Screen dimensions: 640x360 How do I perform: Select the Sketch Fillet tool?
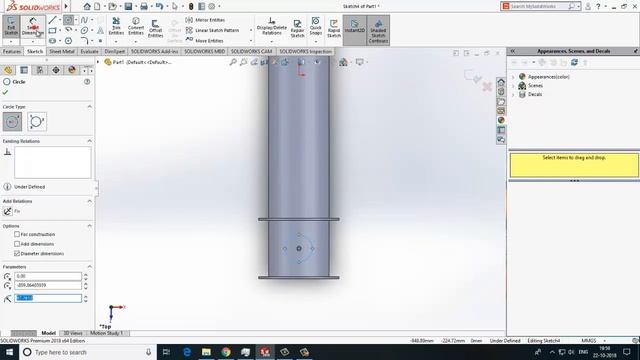(84, 40)
